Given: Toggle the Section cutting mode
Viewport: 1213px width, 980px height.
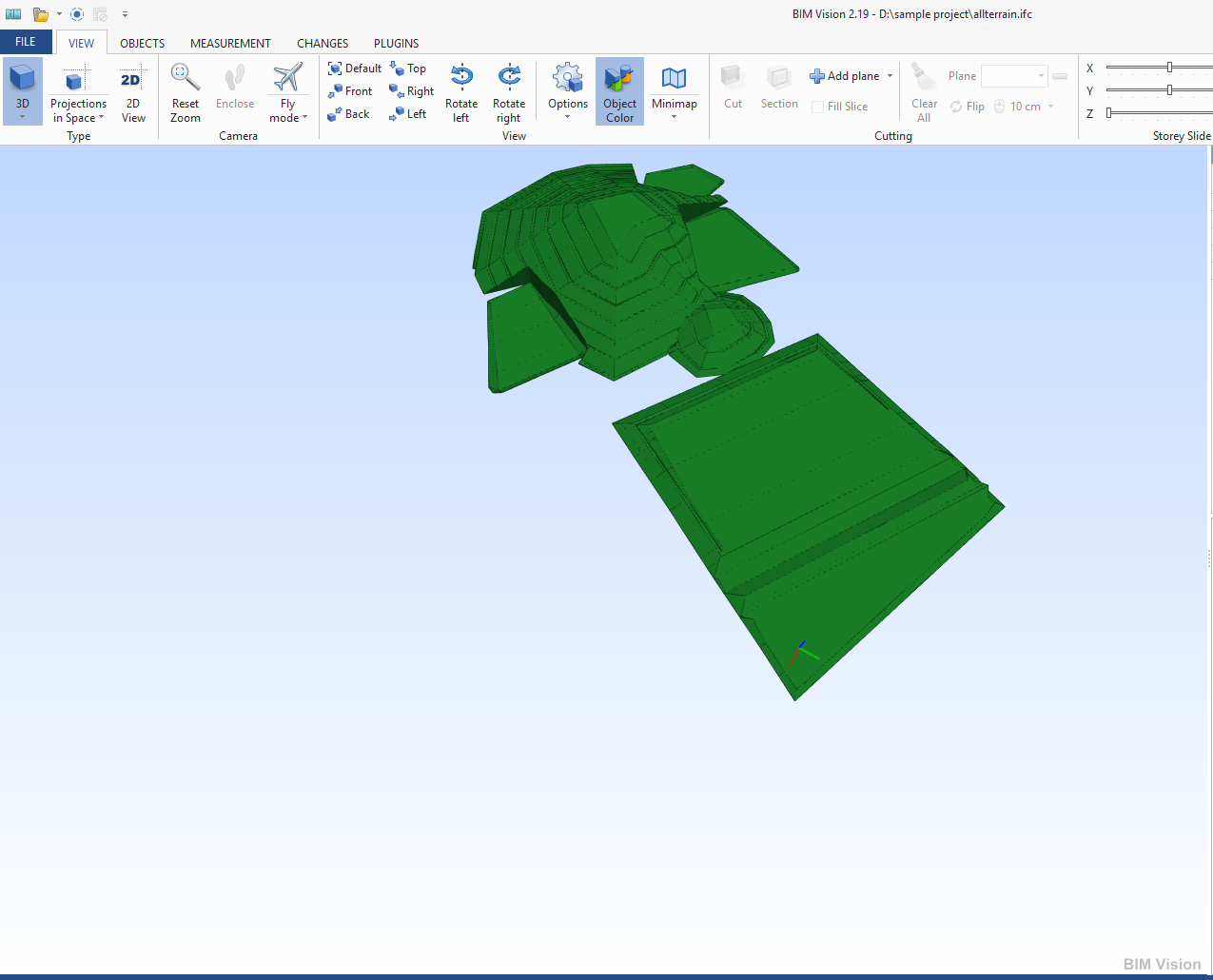Looking at the screenshot, I should tap(778, 90).
